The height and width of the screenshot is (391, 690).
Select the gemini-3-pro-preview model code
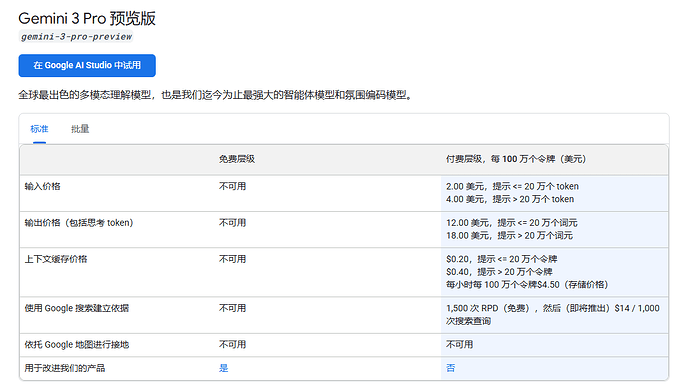[76, 37]
